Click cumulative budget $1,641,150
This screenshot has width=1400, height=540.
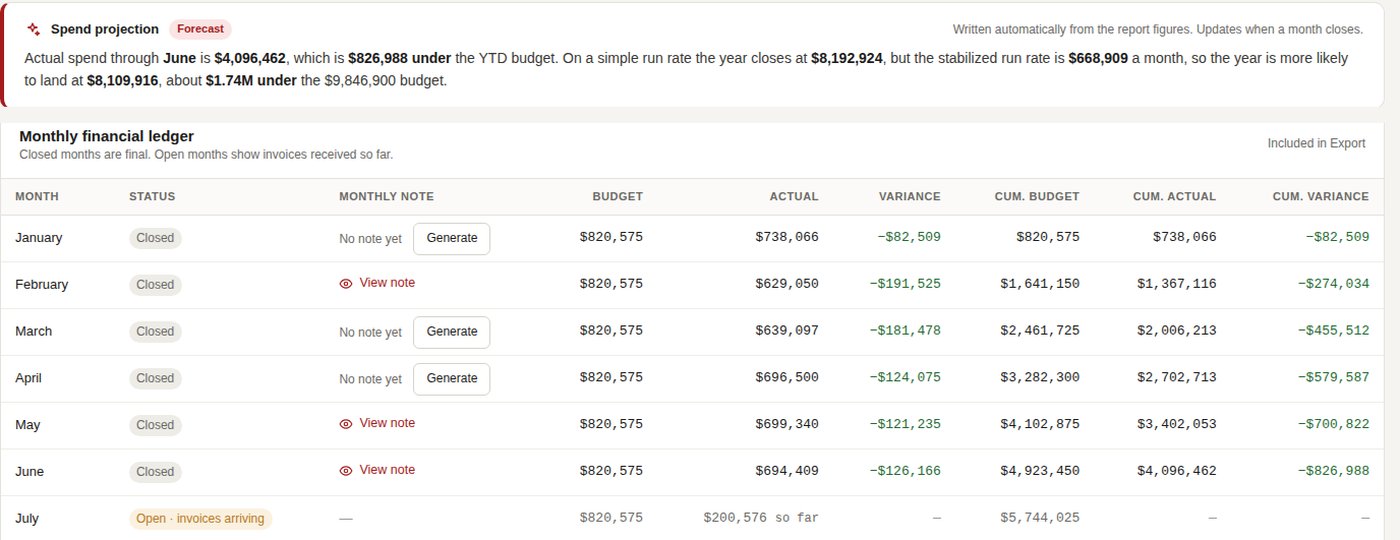pyautogui.click(x=1040, y=285)
